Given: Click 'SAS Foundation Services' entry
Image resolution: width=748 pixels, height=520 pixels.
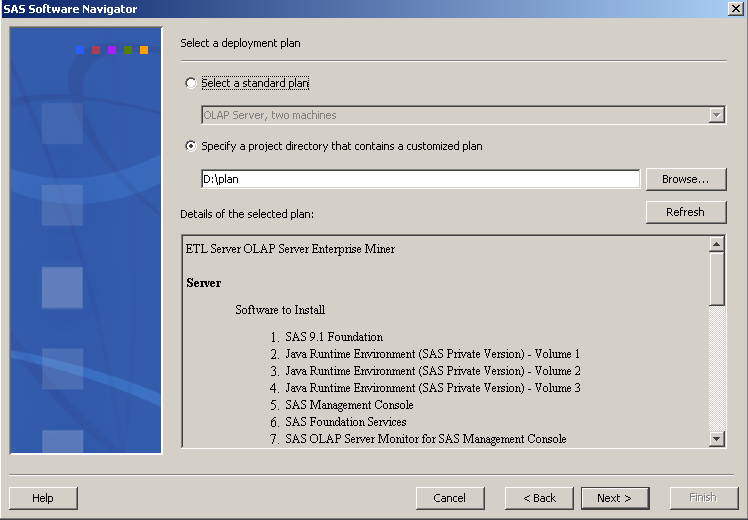Looking at the screenshot, I should (346, 422).
